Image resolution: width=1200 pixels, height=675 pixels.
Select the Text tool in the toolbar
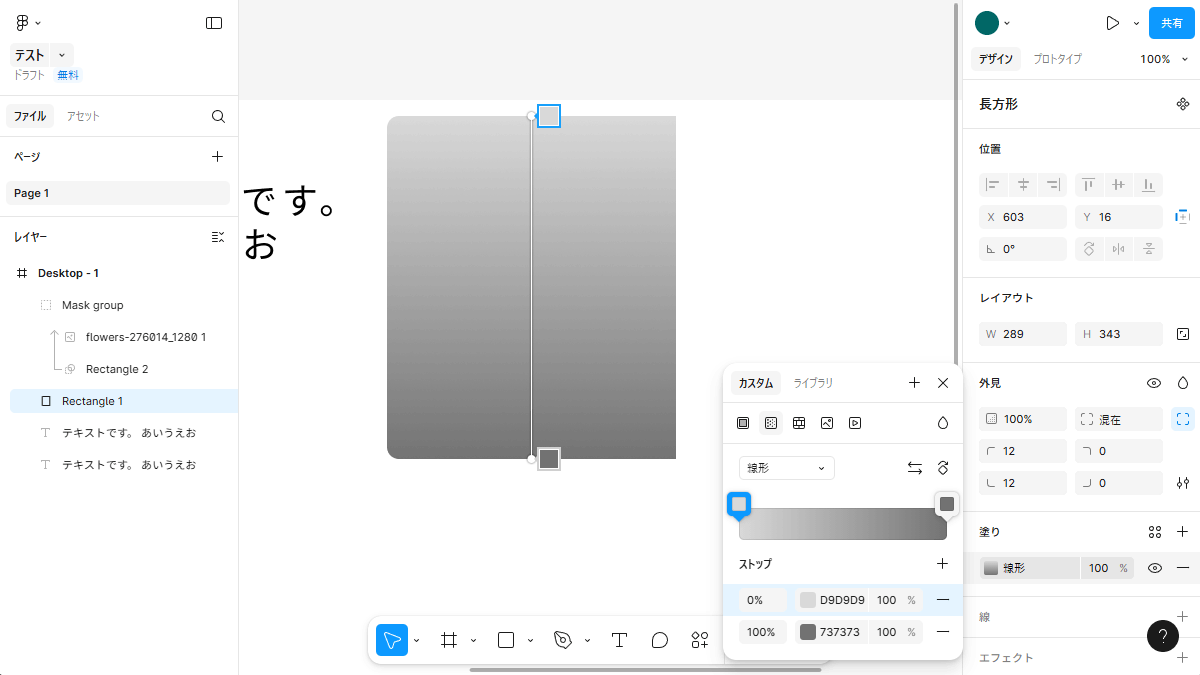click(619, 640)
